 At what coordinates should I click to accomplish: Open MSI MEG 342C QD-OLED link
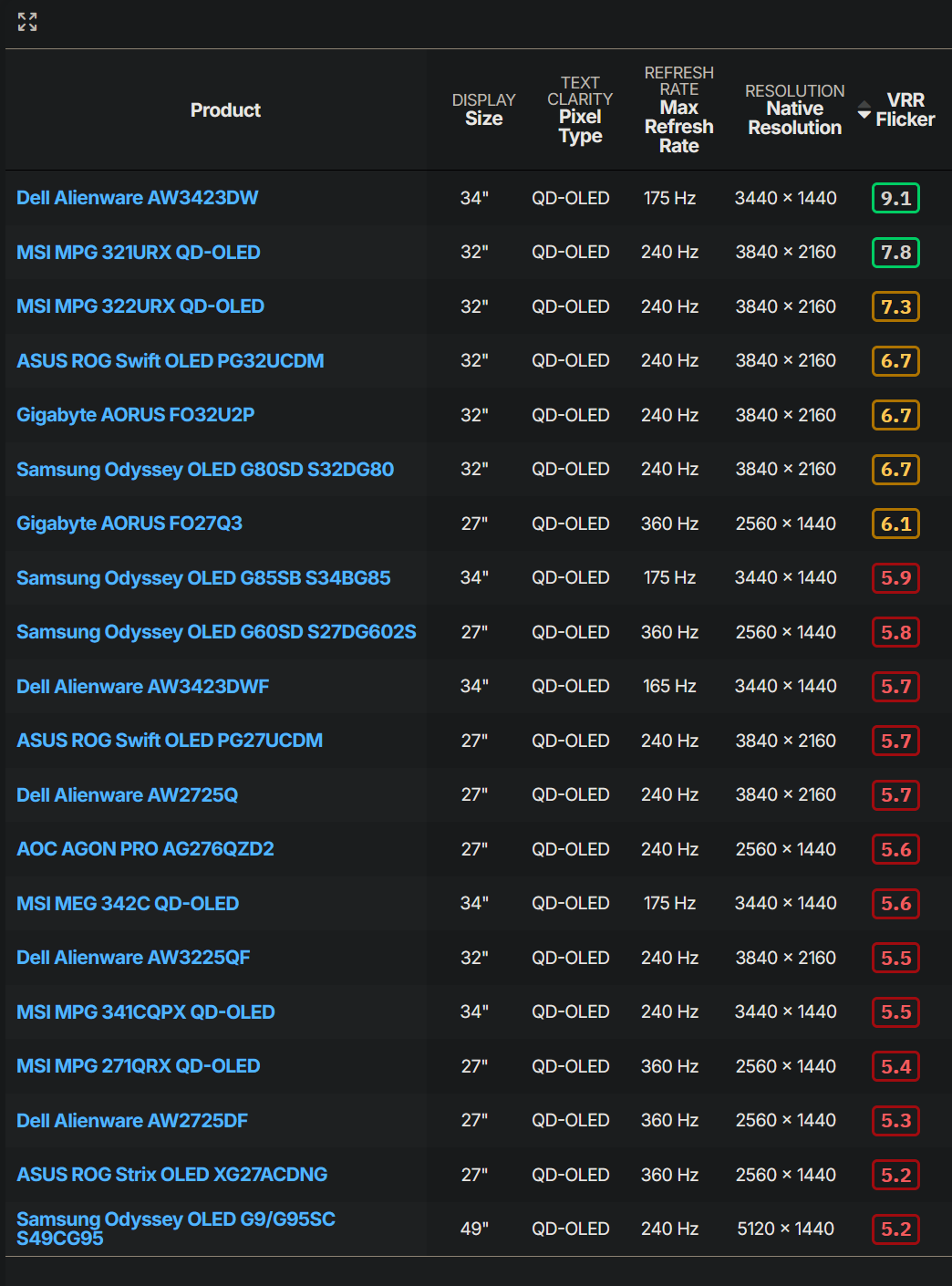point(128,904)
